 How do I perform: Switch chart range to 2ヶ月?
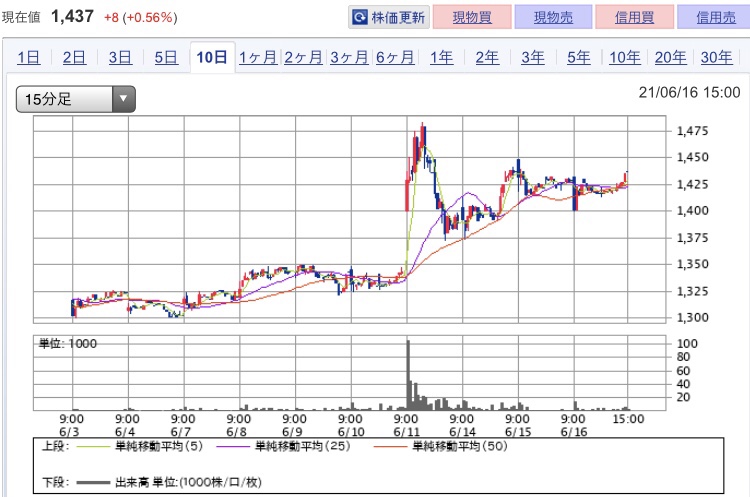pyautogui.click(x=304, y=57)
